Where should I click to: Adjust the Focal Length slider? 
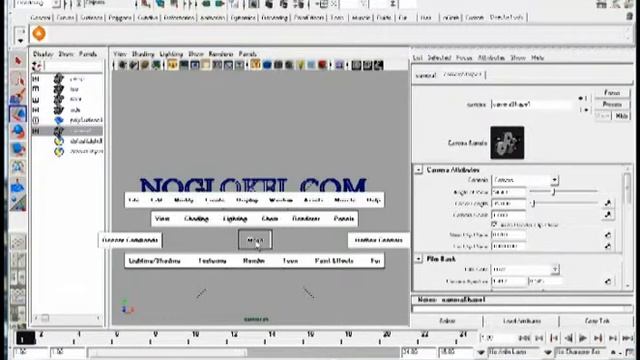coord(563,203)
